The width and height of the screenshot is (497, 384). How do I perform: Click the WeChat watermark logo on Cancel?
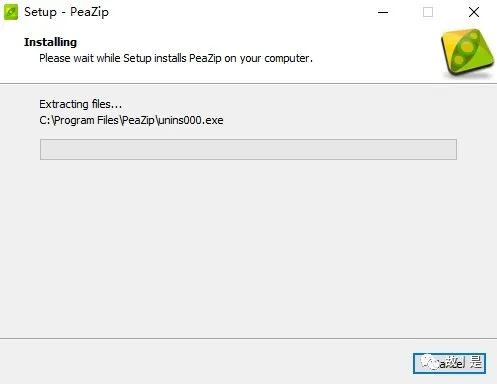click(x=429, y=362)
